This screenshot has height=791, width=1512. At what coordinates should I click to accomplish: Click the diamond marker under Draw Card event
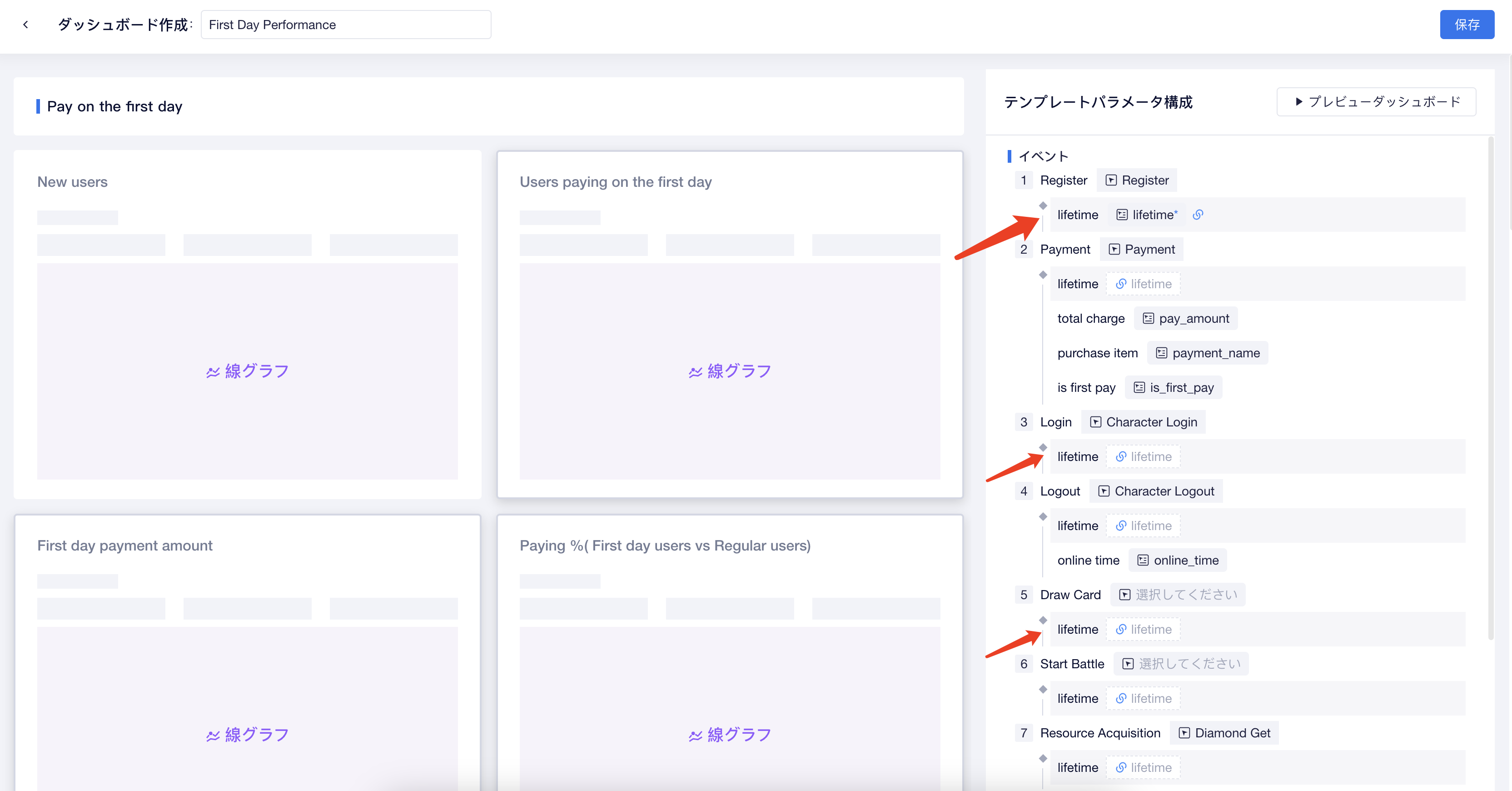[x=1043, y=620]
